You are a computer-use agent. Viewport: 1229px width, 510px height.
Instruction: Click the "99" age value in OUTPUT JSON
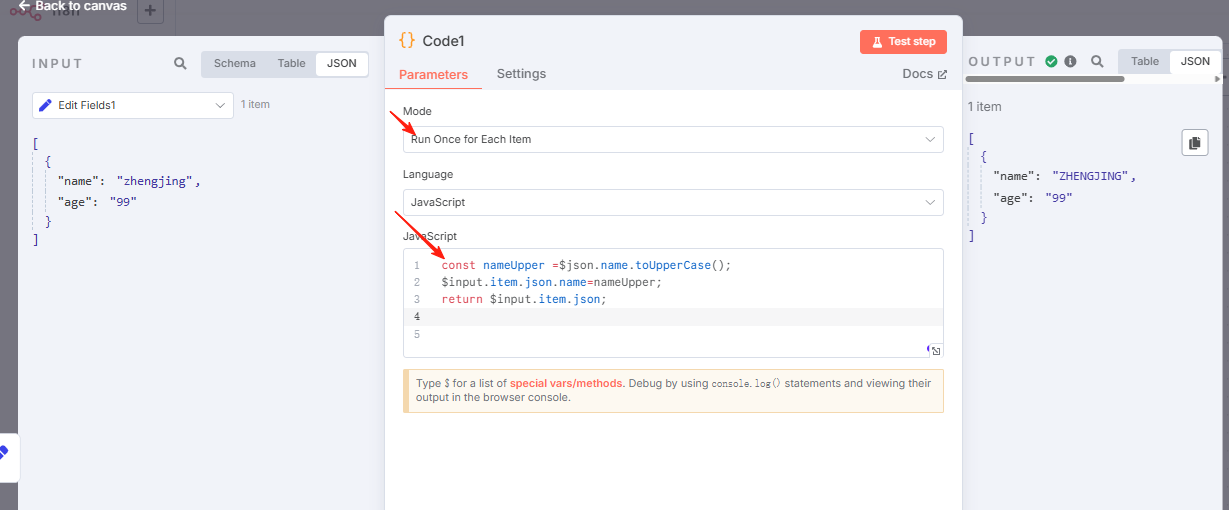pos(1059,198)
